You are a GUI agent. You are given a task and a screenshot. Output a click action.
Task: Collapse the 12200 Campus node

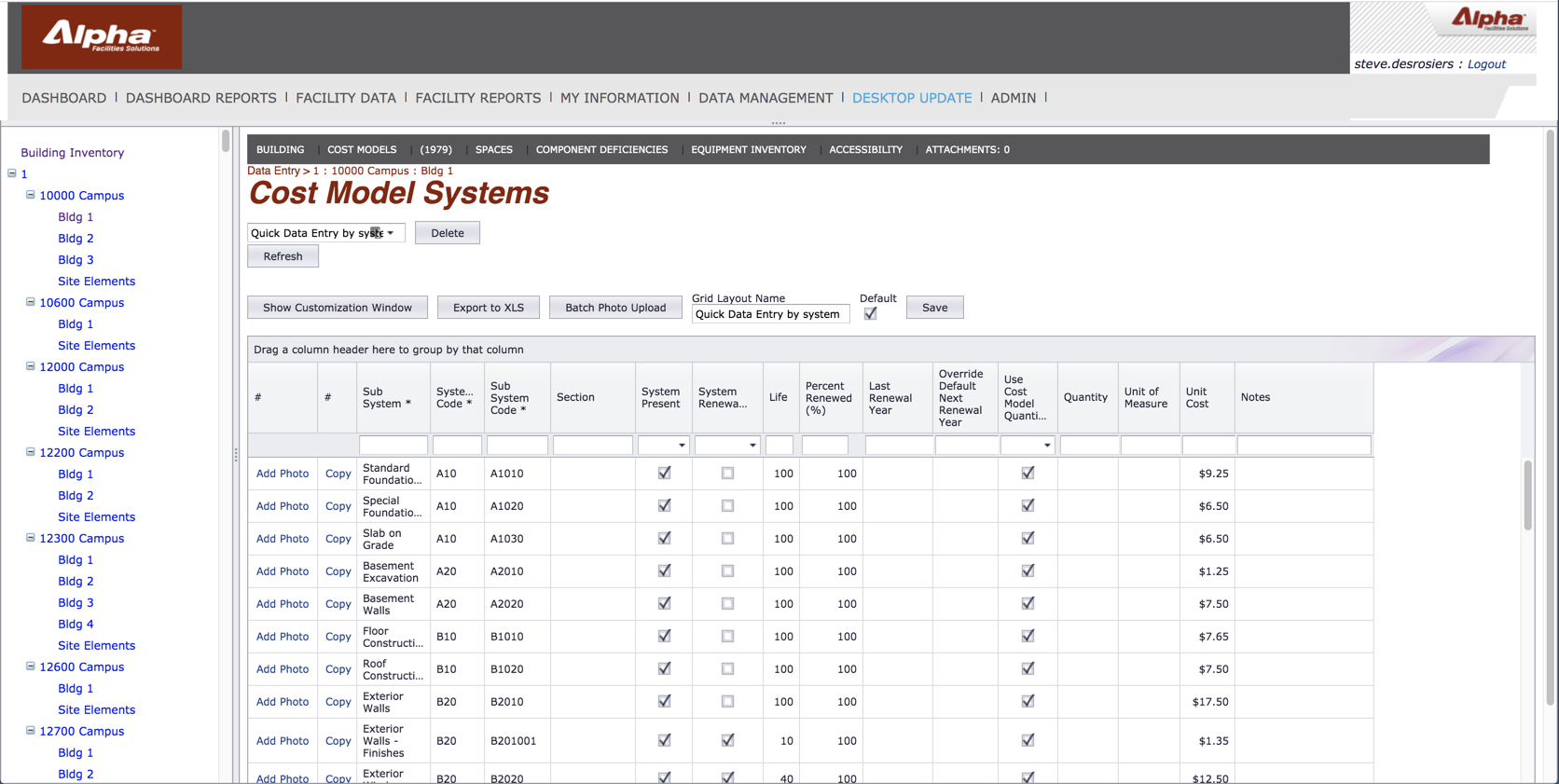click(x=31, y=452)
